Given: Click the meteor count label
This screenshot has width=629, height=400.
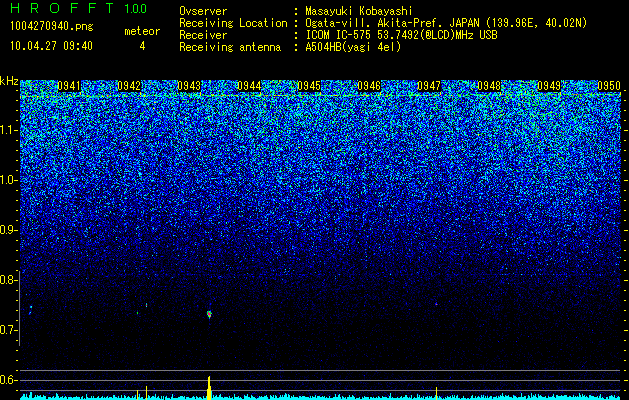Looking at the screenshot, I should point(142,31).
